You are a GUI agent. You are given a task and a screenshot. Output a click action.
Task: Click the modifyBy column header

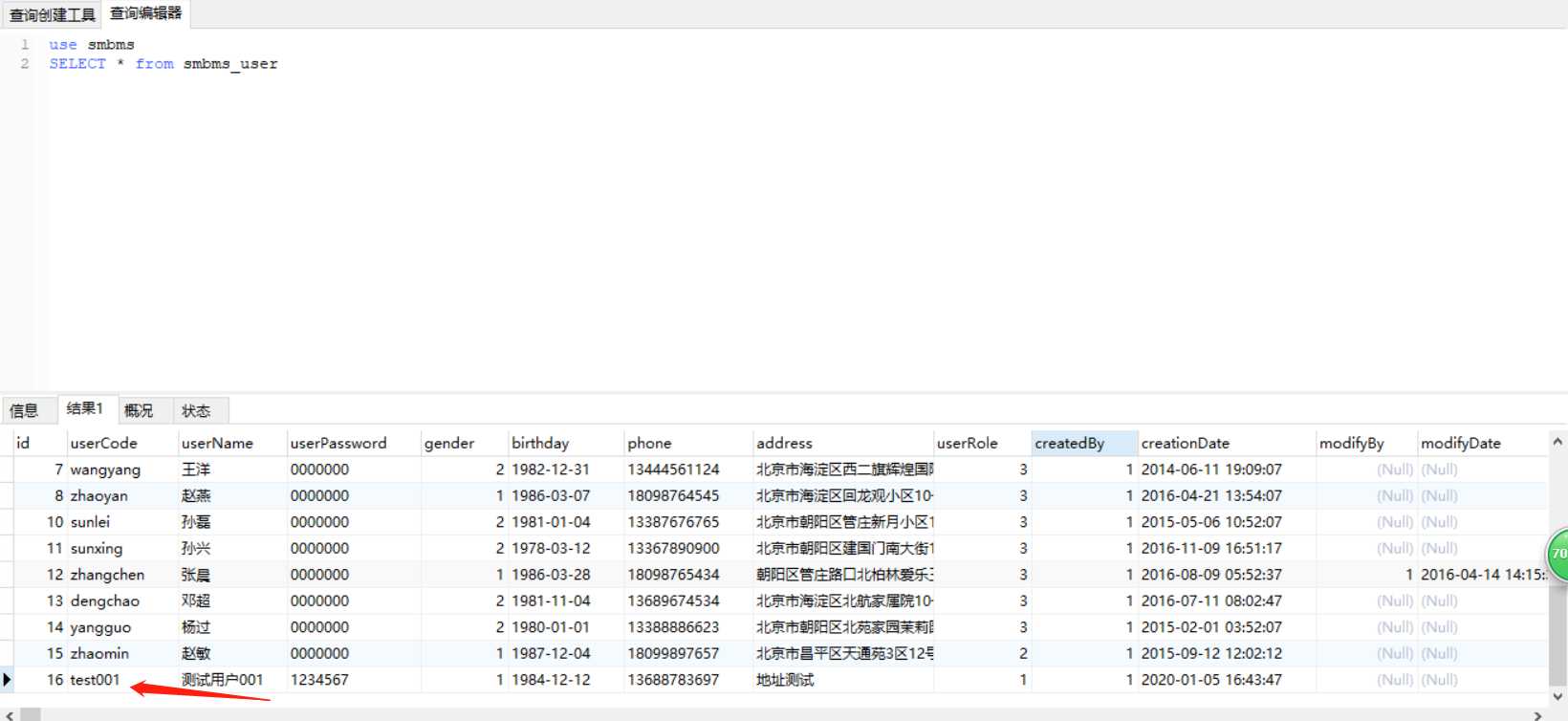[1366, 443]
